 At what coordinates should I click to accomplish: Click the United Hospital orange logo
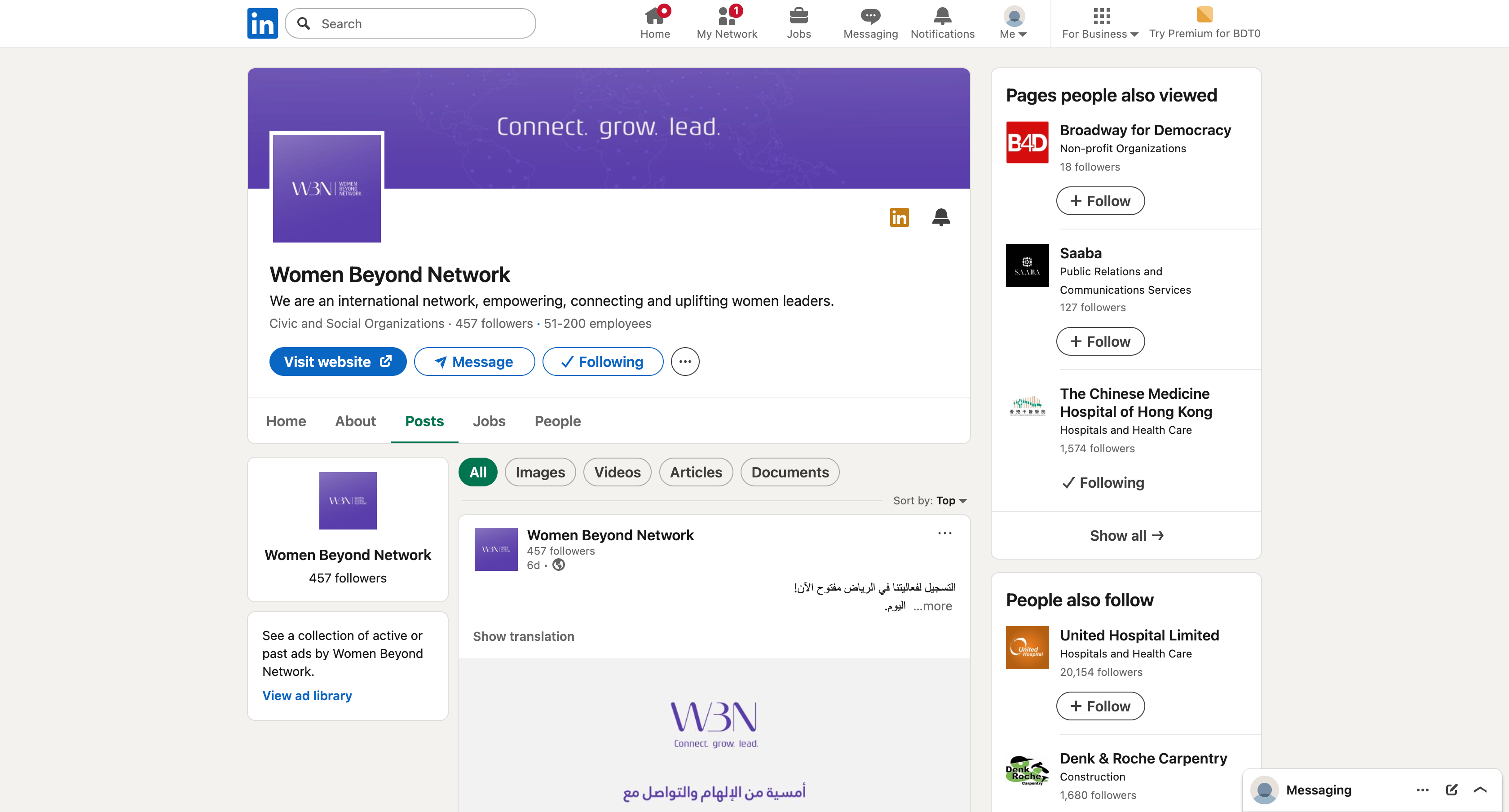coord(1027,647)
